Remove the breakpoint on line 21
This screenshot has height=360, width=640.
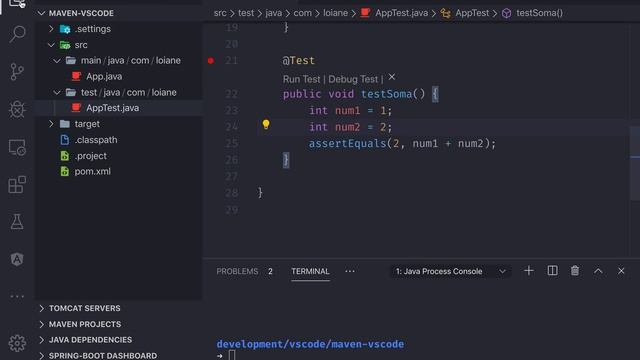tap(211, 61)
